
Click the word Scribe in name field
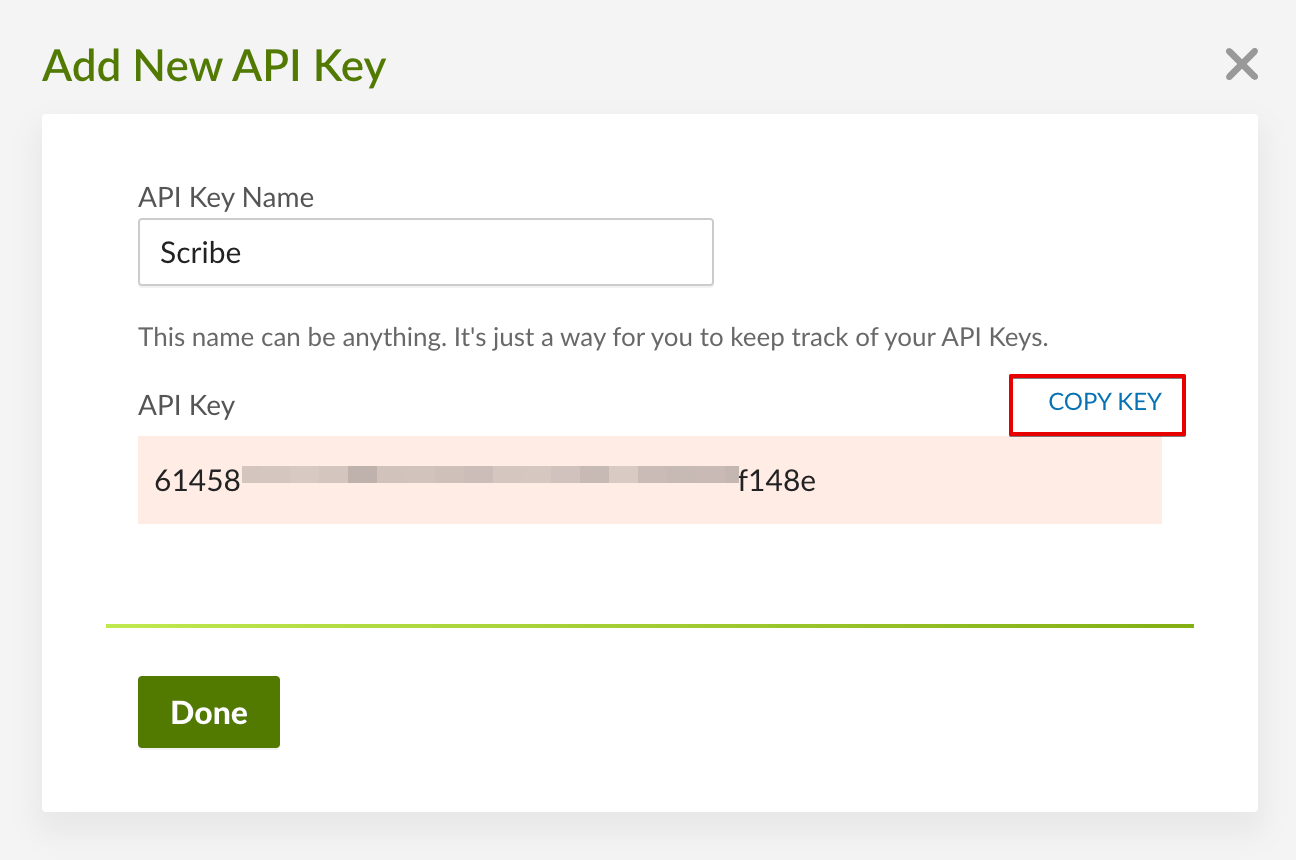pyautogui.click(x=201, y=253)
